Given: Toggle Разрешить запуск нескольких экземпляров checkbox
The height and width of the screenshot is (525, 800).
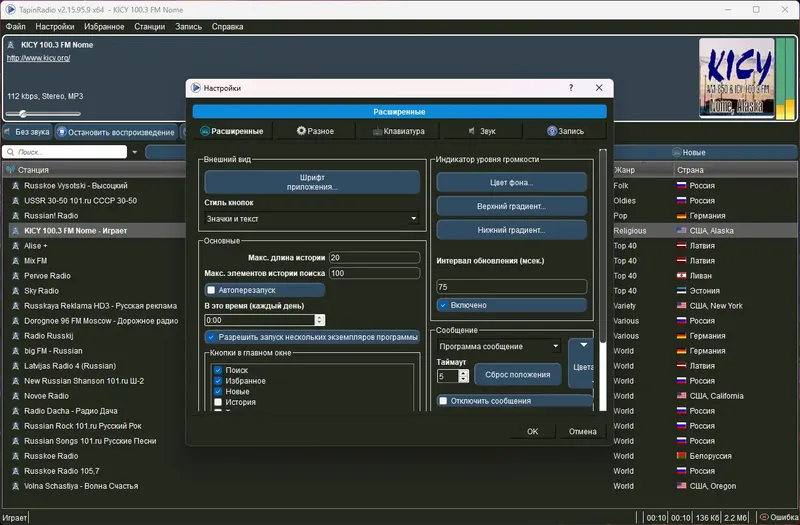Looking at the screenshot, I should [x=211, y=337].
